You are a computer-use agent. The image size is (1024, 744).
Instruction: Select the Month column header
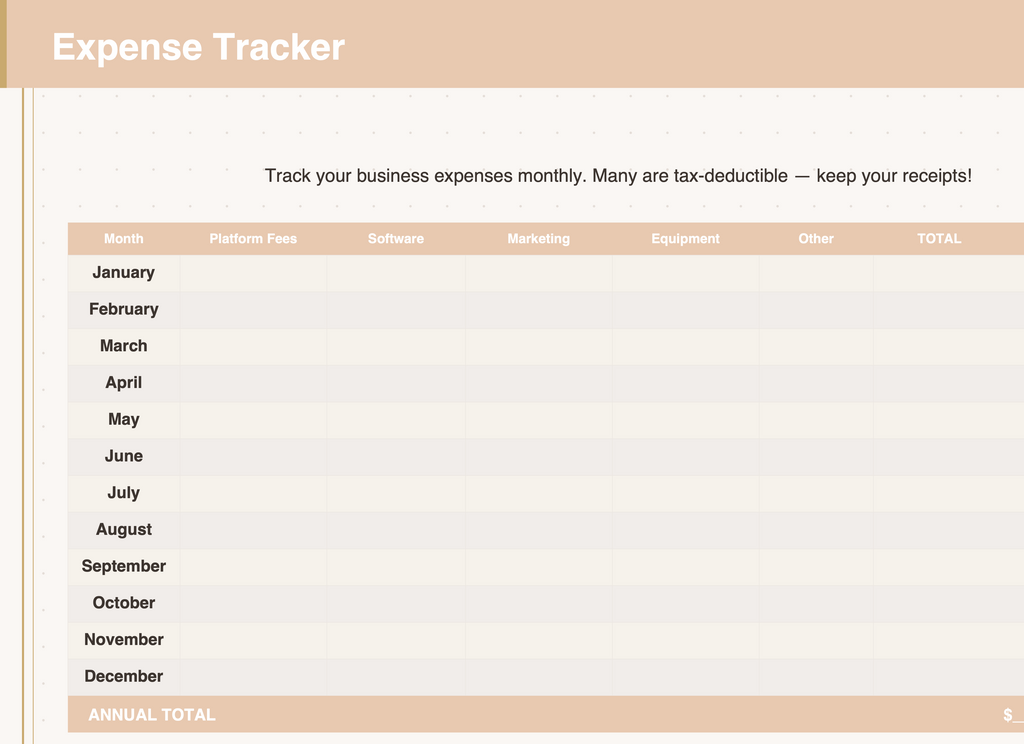(x=124, y=239)
